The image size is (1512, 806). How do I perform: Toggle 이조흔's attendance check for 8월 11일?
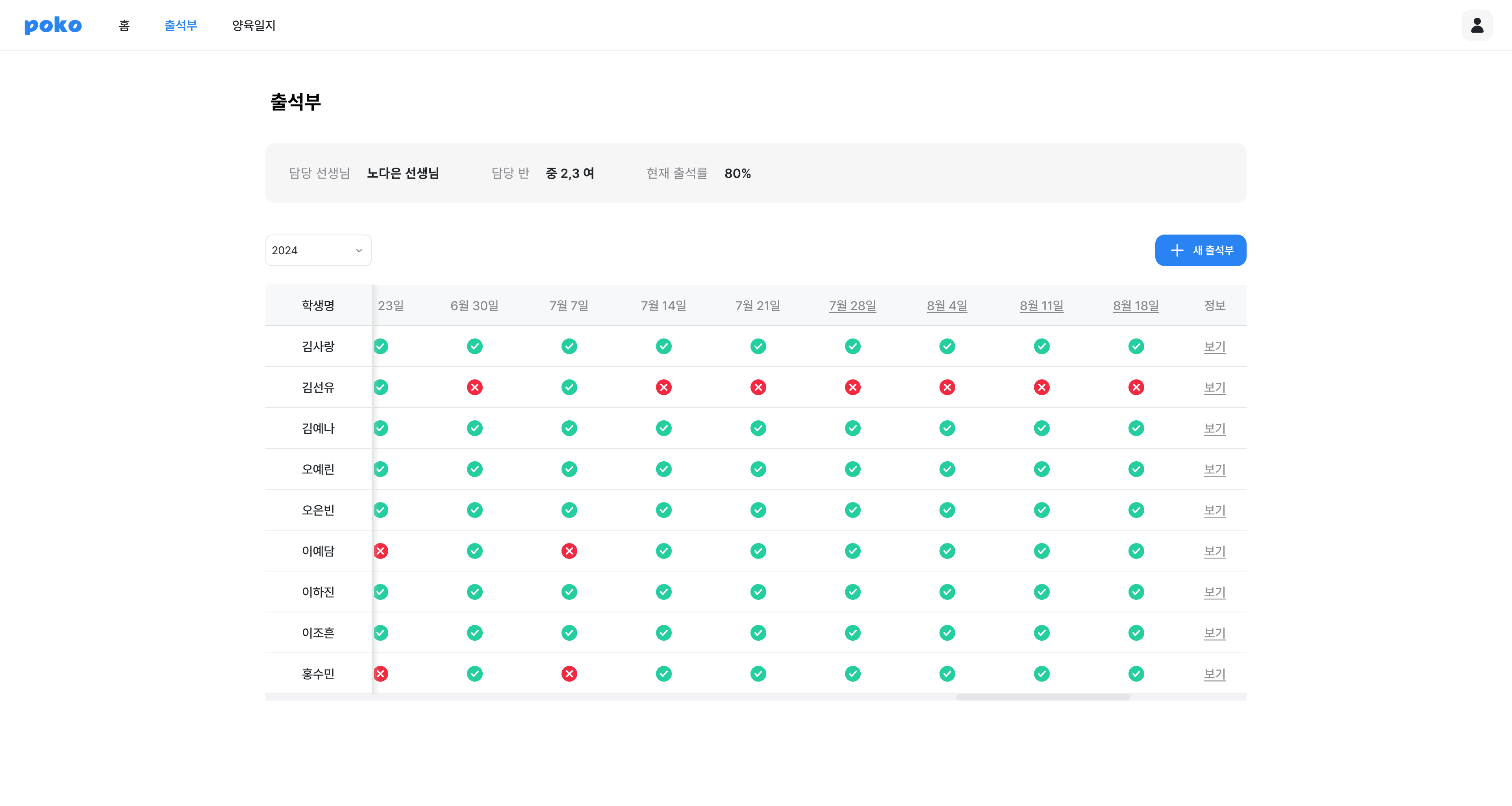[x=1041, y=633]
